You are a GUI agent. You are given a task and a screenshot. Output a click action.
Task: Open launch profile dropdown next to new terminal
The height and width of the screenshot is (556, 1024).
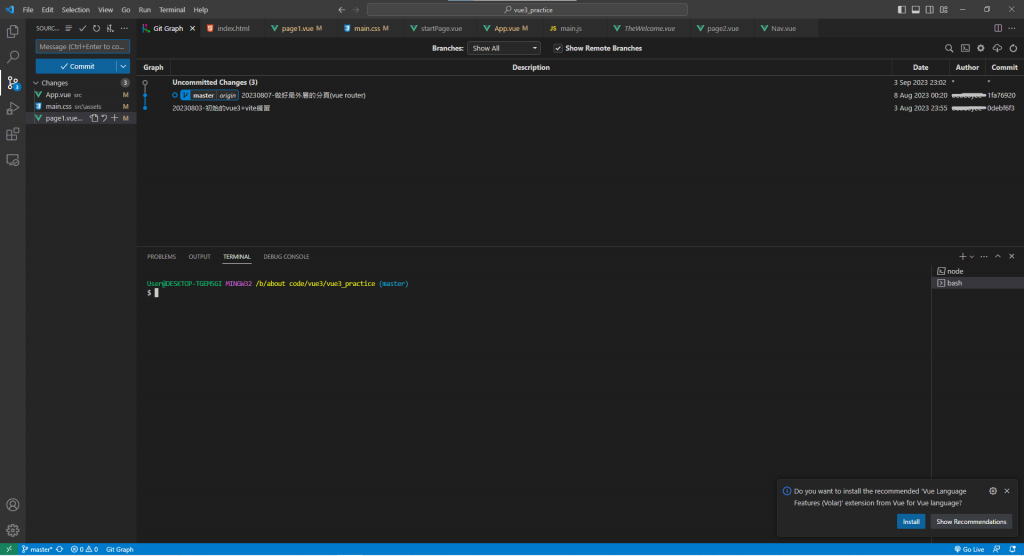pyautogui.click(x=972, y=257)
